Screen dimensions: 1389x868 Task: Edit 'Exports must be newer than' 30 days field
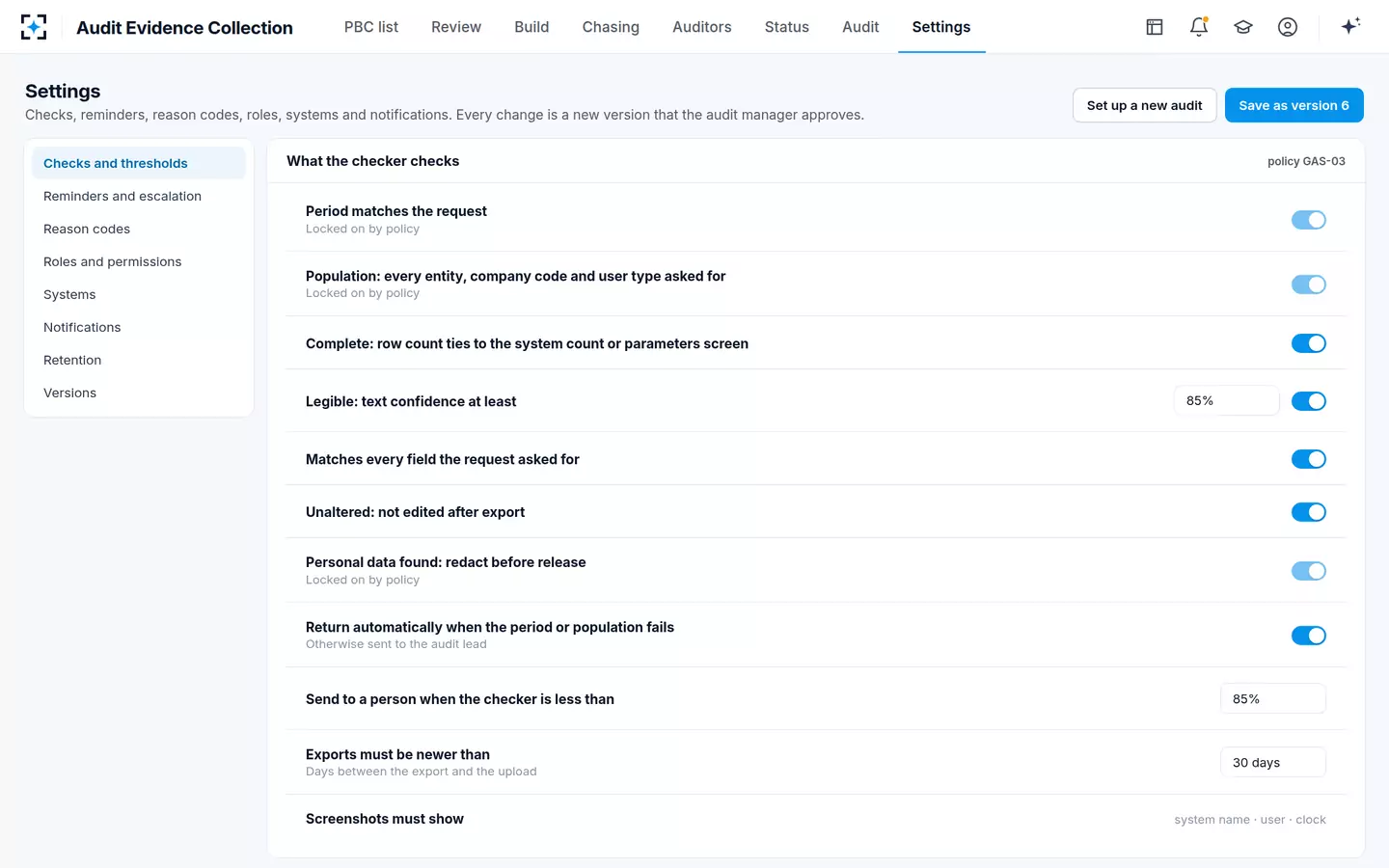pos(1273,762)
